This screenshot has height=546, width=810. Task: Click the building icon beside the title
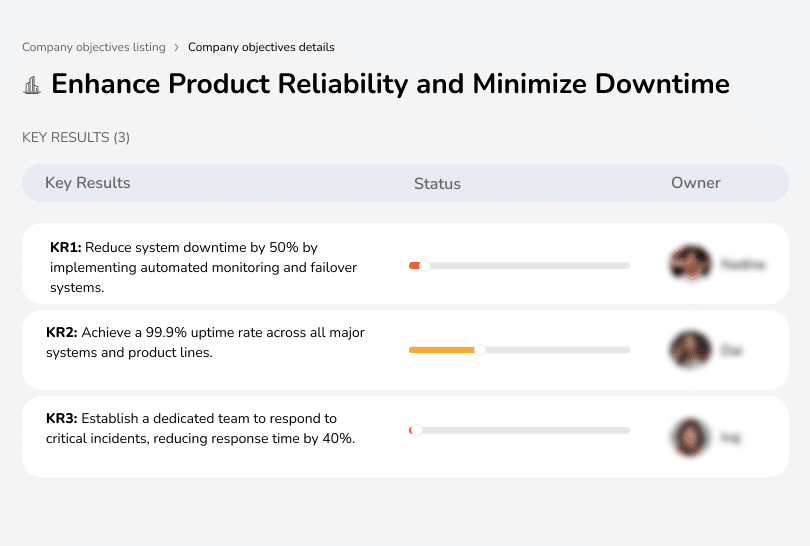point(32,85)
